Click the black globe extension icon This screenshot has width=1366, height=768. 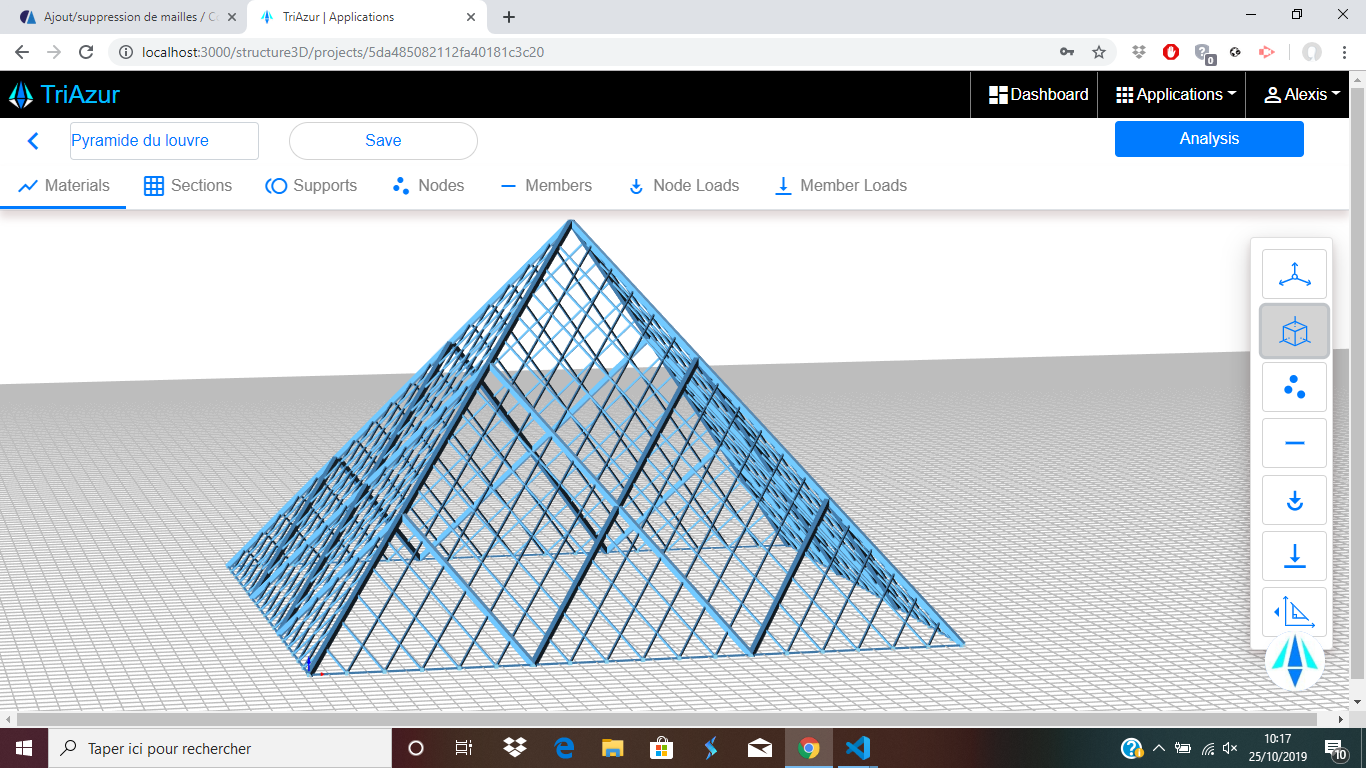(1235, 52)
